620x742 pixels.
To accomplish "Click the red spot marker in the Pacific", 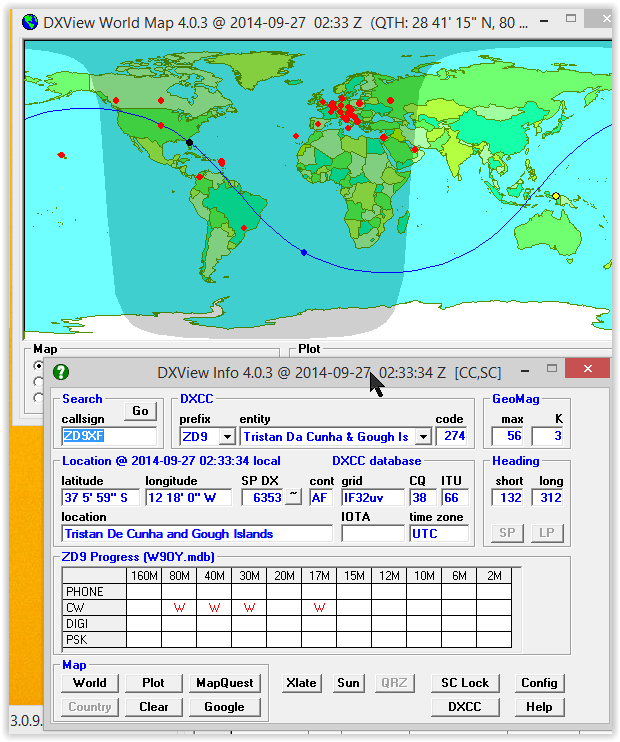I will [x=61, y=155].
